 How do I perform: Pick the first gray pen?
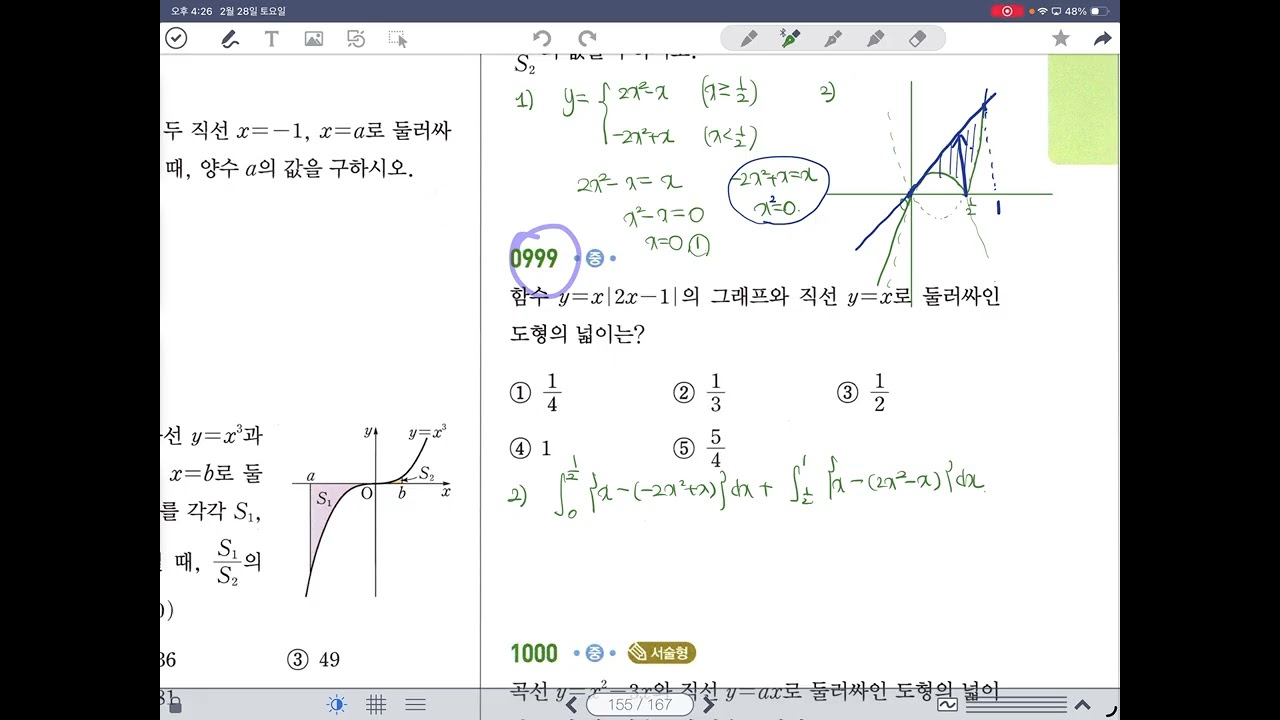[748, 39]
